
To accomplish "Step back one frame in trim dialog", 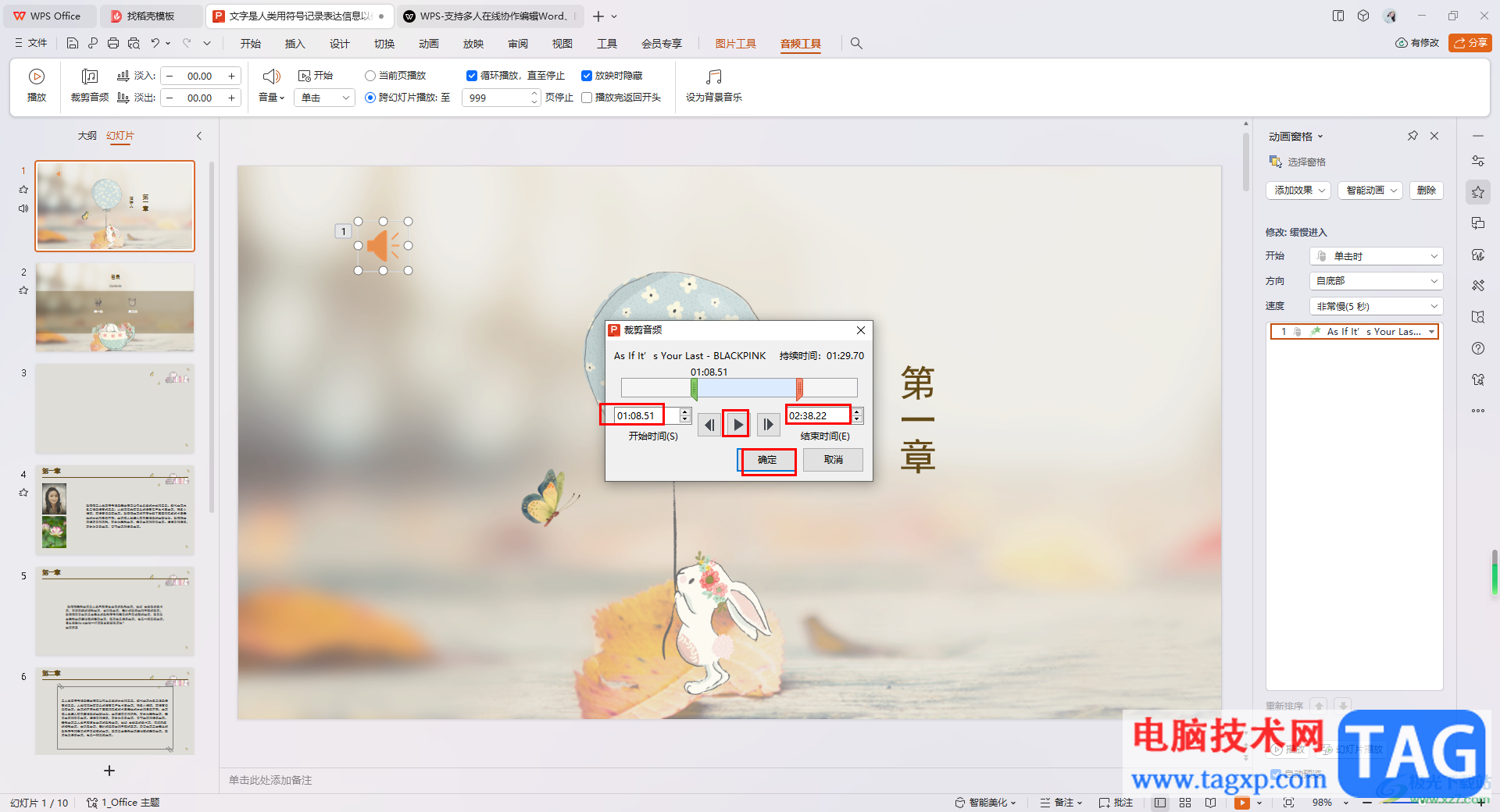I will [709, 425].
